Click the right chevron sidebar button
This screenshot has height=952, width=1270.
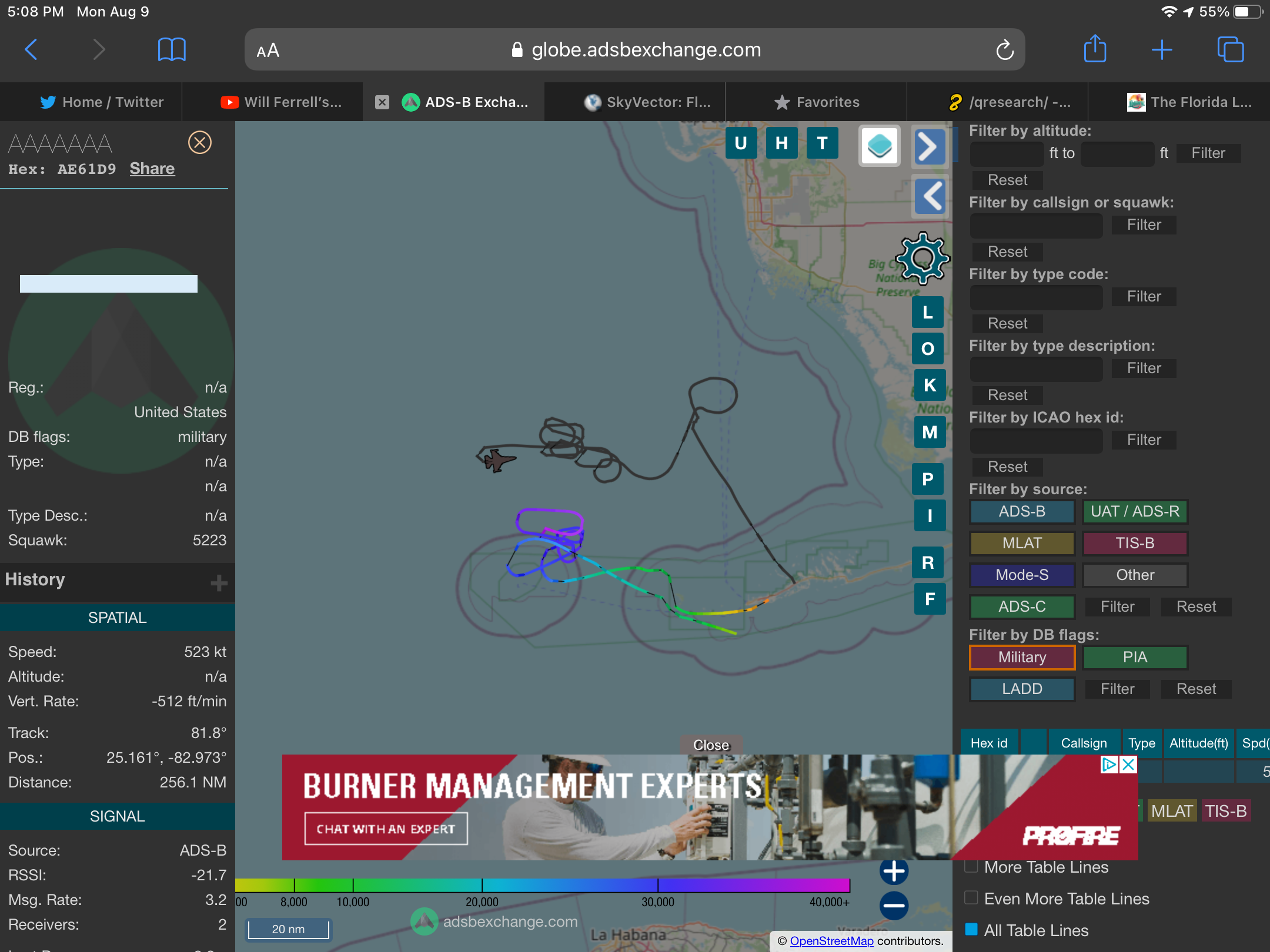tap(929, 146)
